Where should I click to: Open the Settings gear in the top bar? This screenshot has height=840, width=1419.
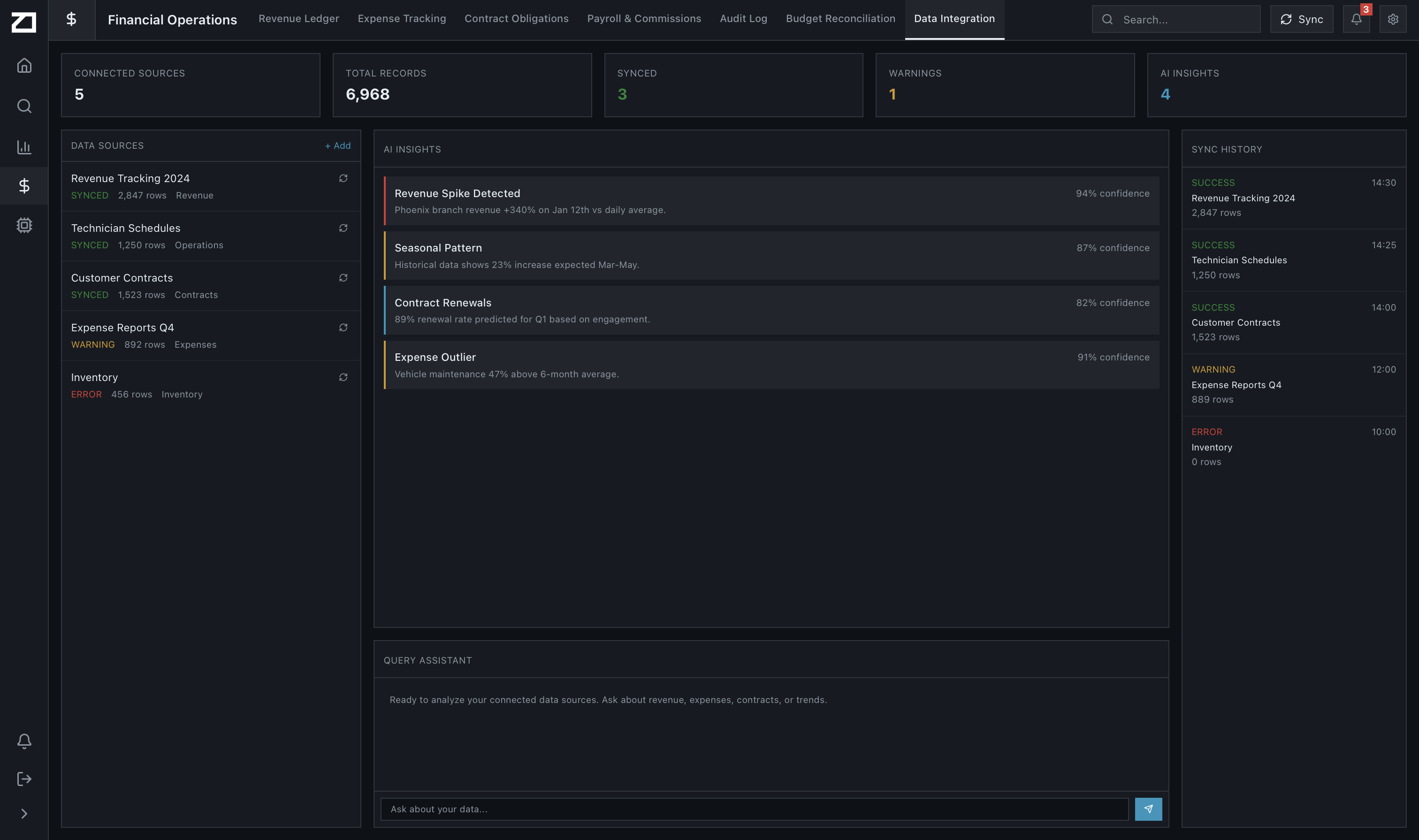click(x=1393, y=19)
